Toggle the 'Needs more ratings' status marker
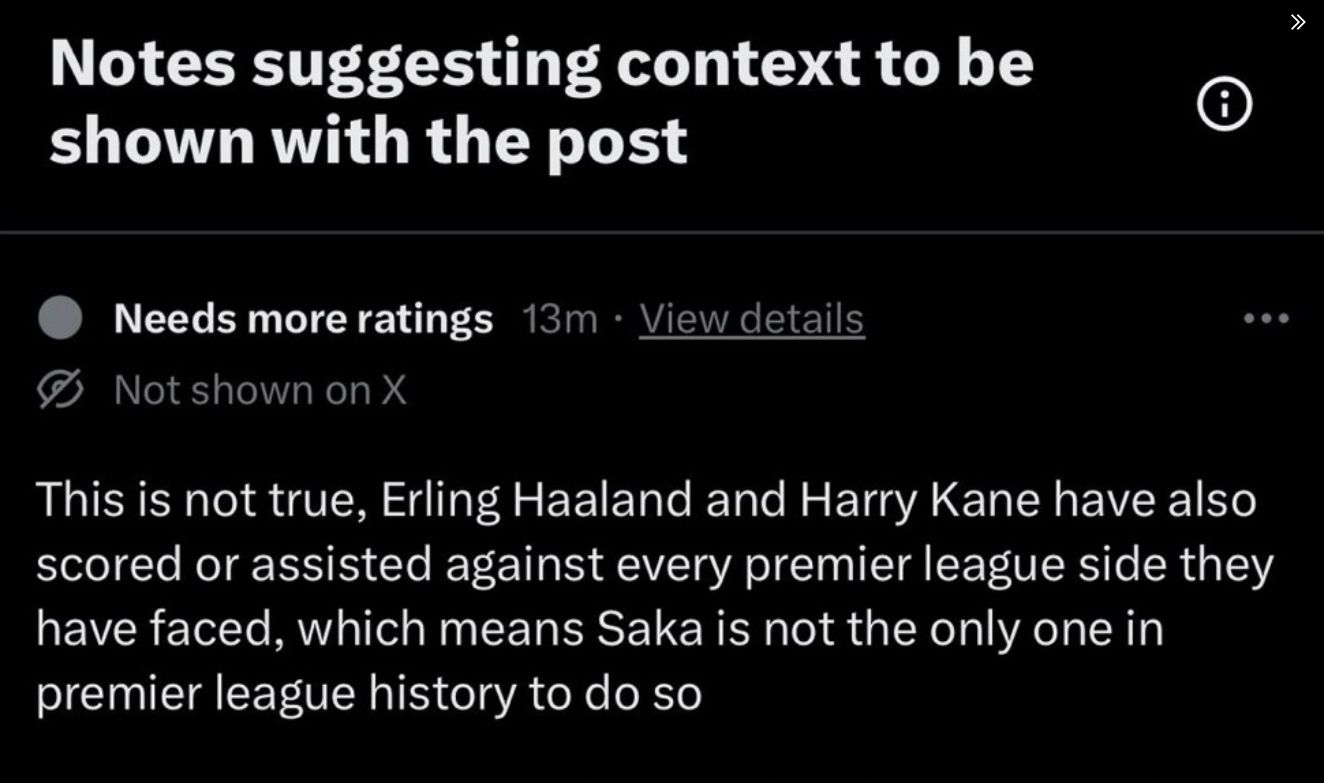1324x783 pixels. (x=62, y=317)
